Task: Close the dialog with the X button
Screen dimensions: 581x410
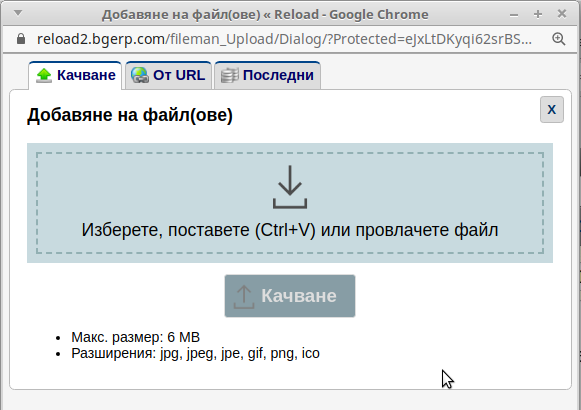Action: (x=552, y=109)
